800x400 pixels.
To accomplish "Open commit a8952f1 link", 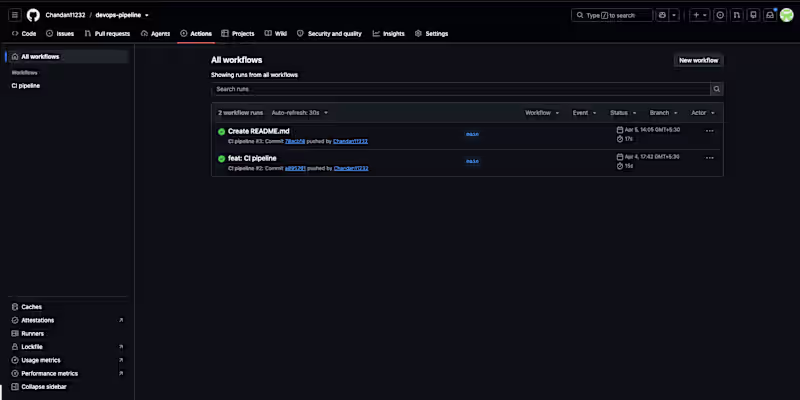I will (295, 168).
